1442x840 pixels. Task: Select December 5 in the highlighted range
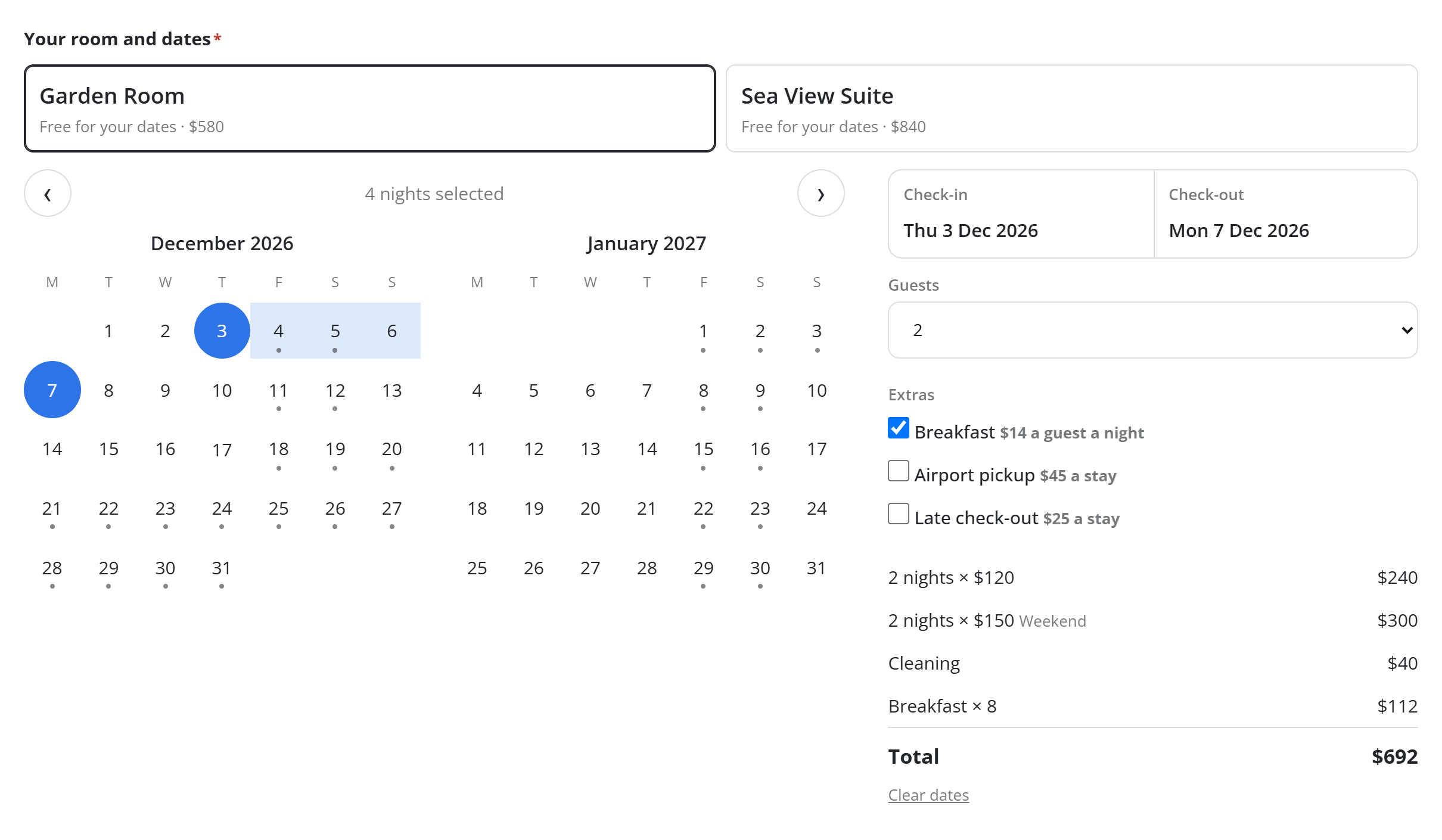pyautogui.click(x=335, y=331)
